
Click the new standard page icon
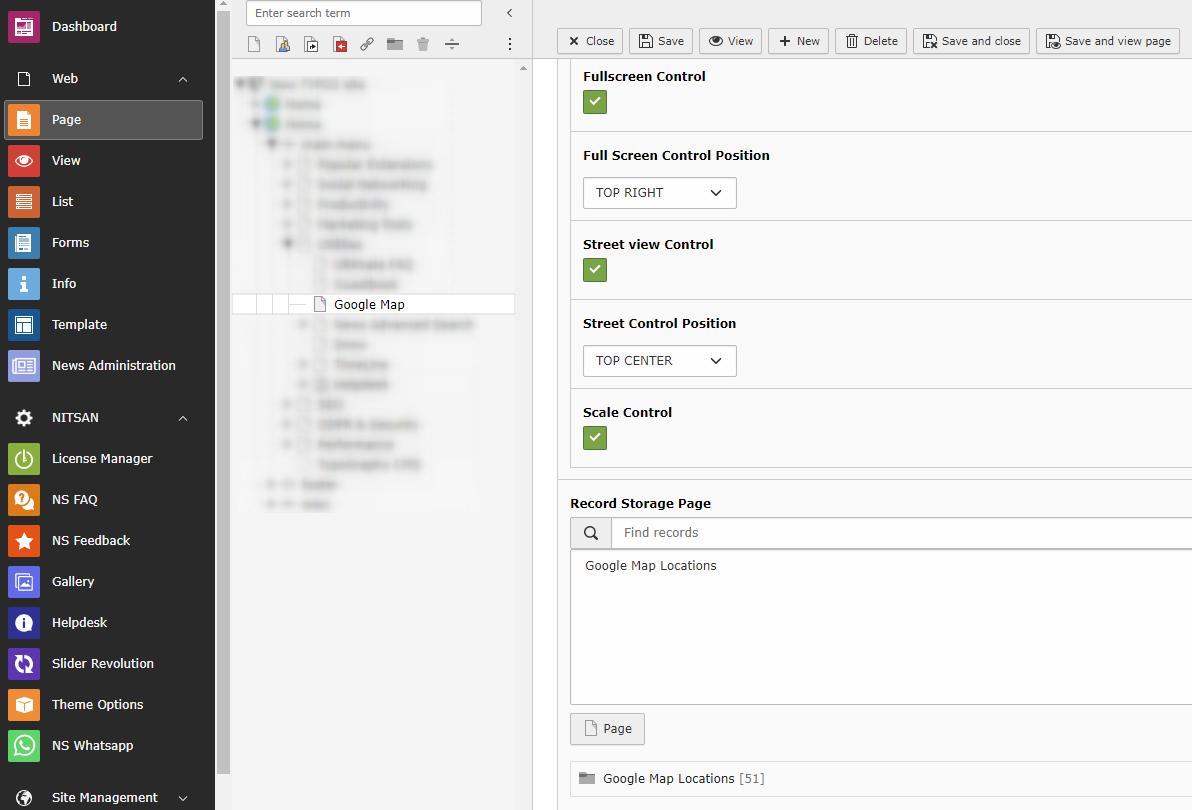254,44
